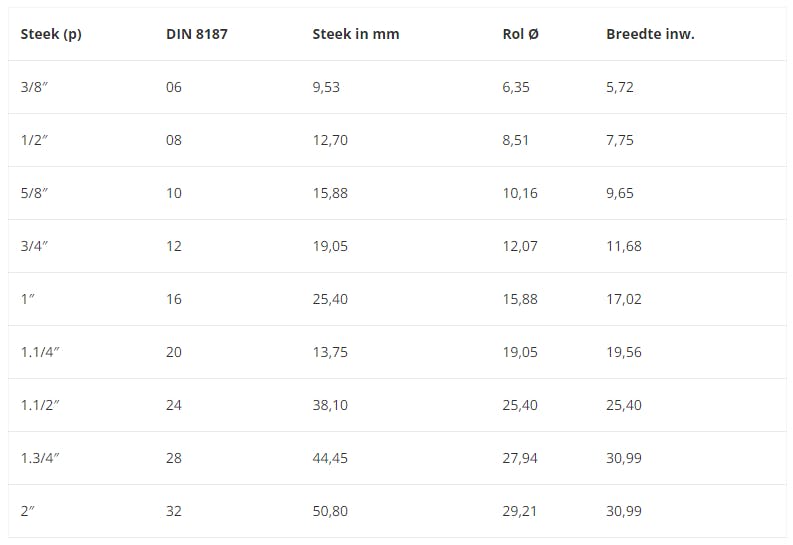Click the 'Rol Ø' column header

tap(521, 34)
